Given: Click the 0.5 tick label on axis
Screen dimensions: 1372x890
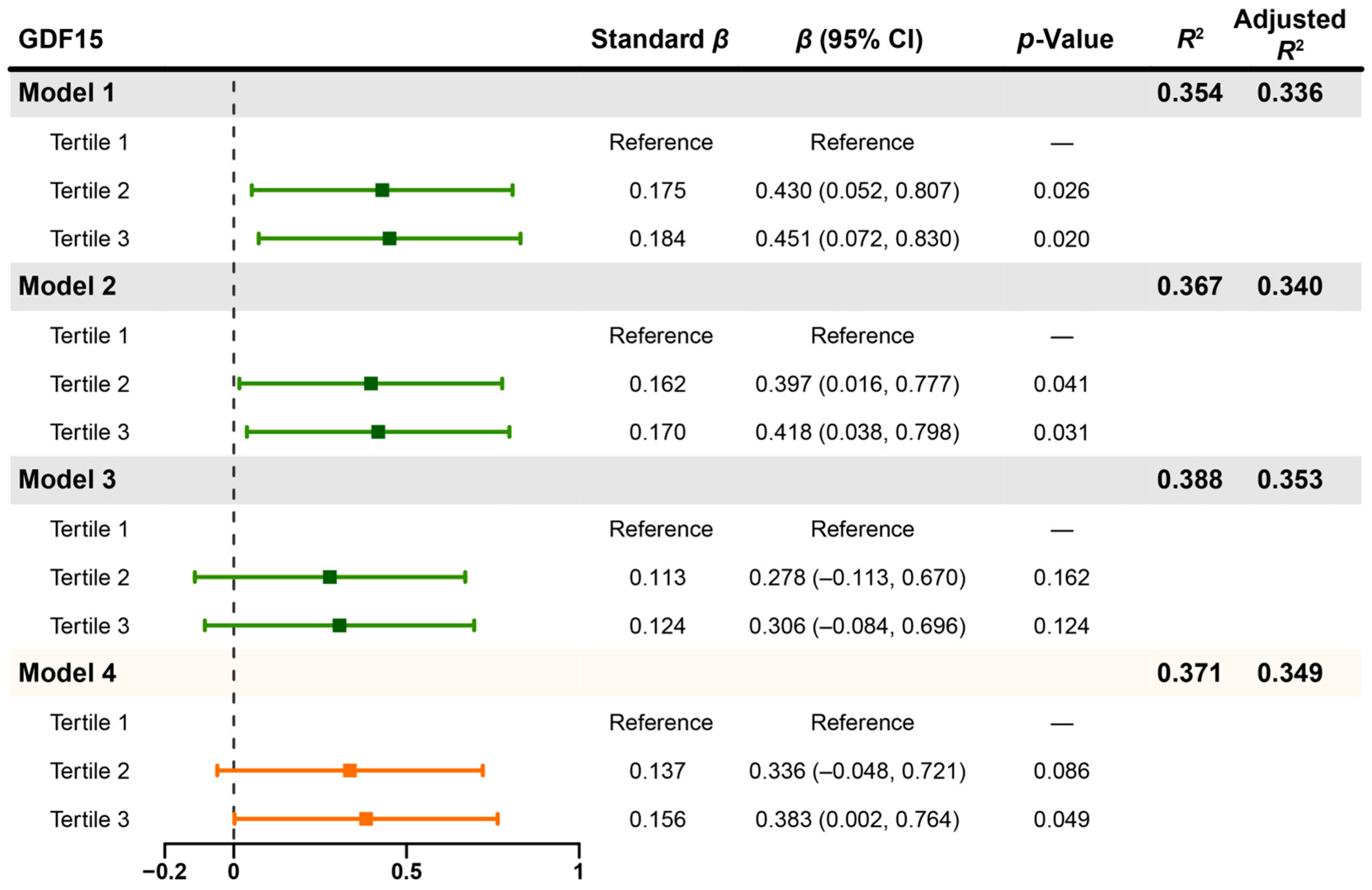Looking at the screenshot, I should pos(406,871).
